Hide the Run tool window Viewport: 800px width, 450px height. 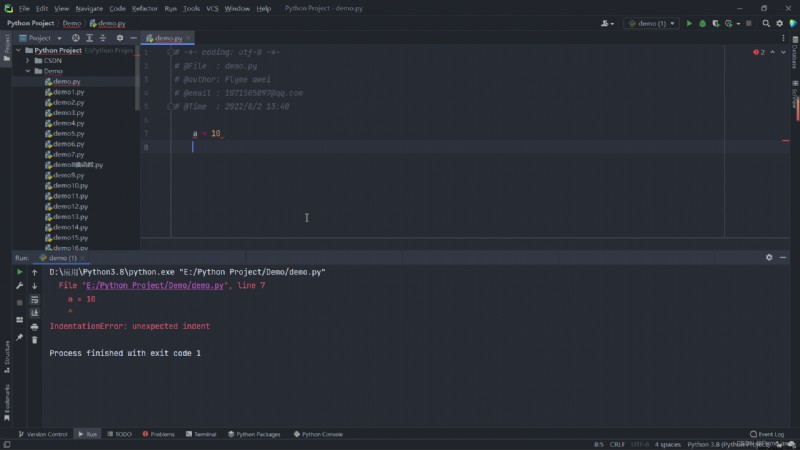(x=783, y=258)
